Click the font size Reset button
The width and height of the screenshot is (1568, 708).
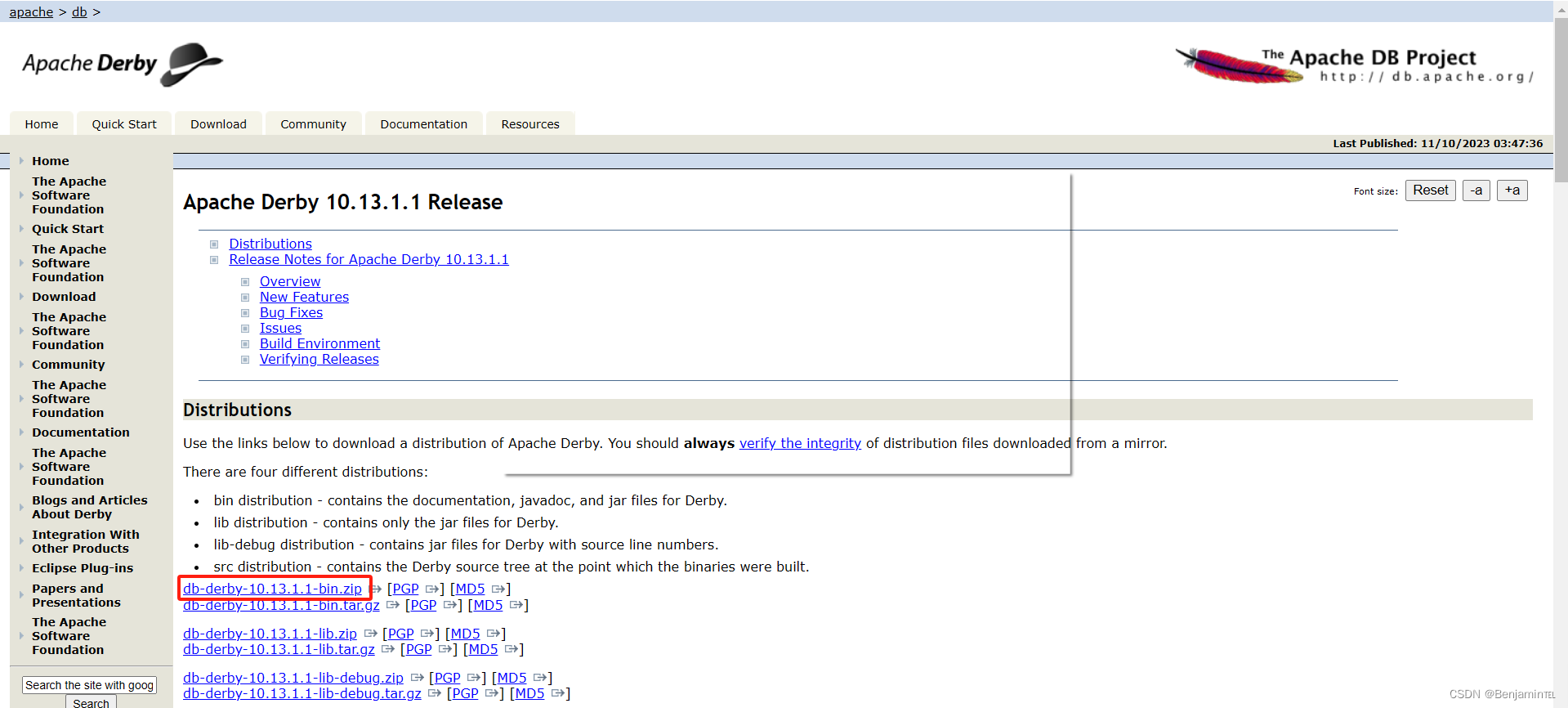1431,190
